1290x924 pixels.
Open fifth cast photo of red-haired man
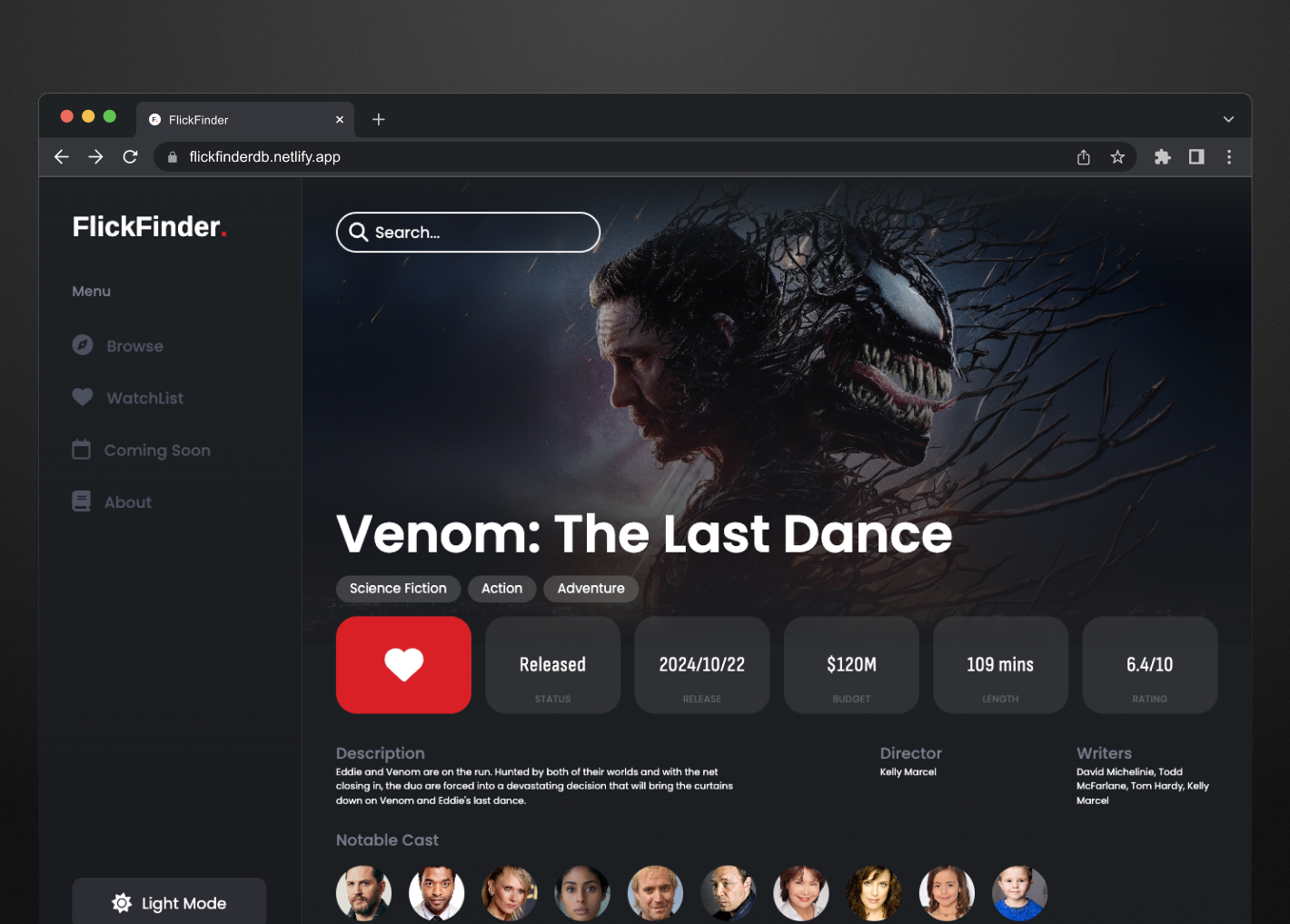coord(655,893)
